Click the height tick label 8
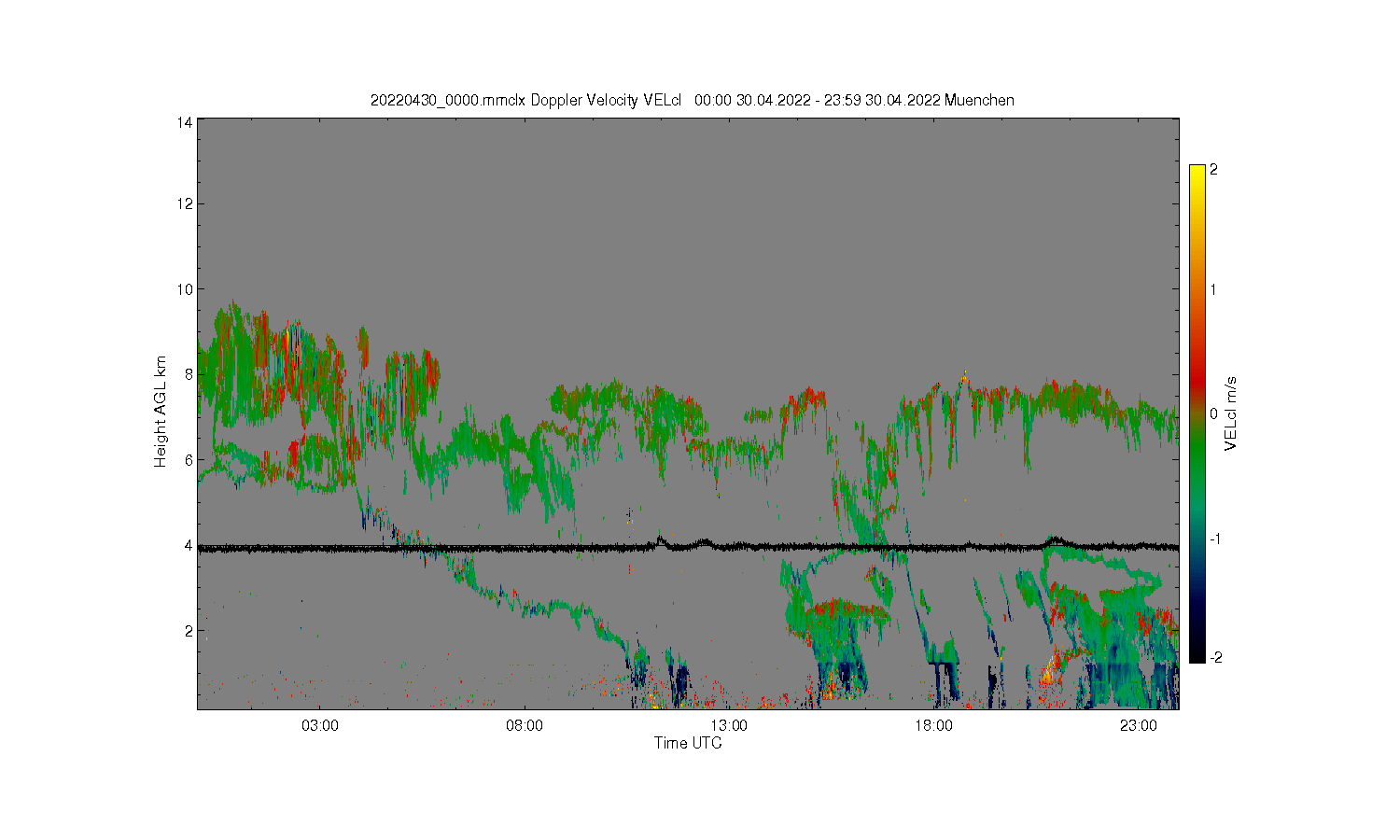 coord(189,374)
